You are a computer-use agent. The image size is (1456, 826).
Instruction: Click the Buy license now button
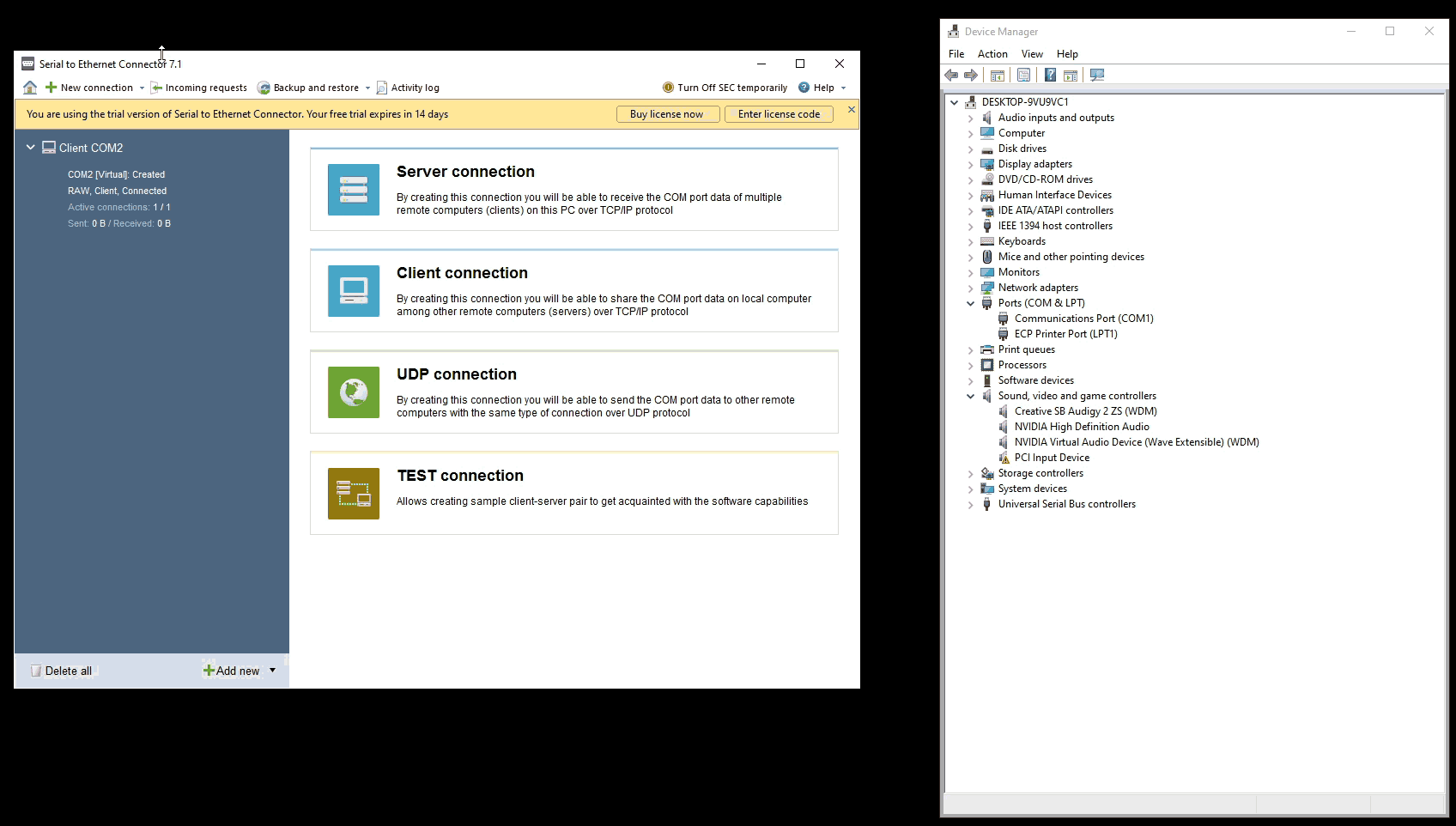tap(667, 114)
